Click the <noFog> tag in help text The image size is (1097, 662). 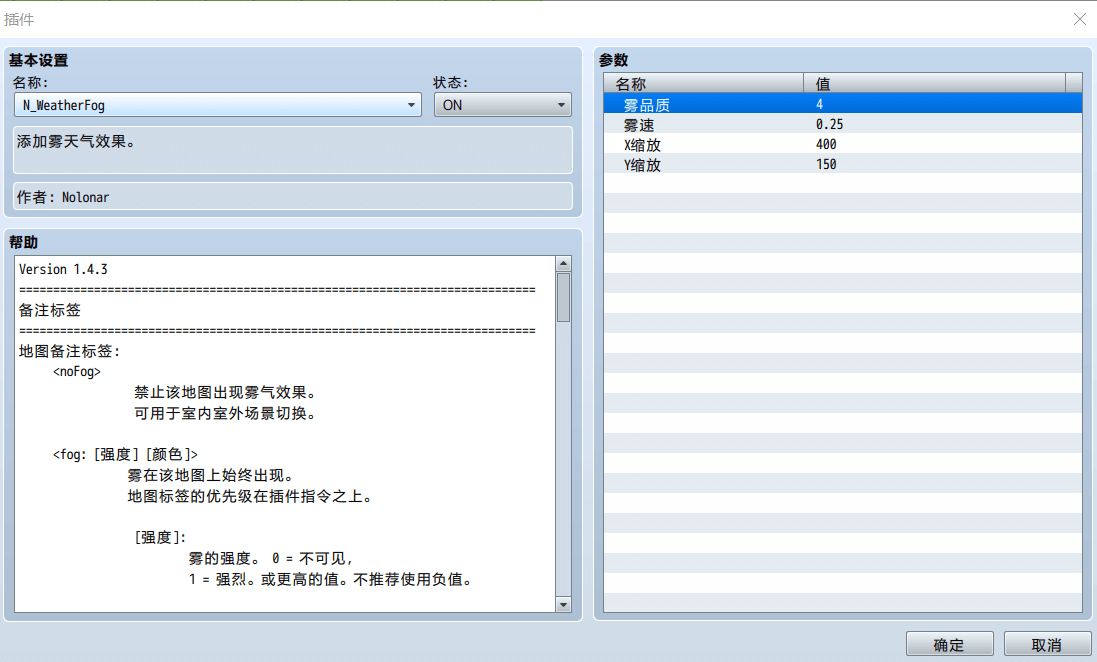(77, 372)
